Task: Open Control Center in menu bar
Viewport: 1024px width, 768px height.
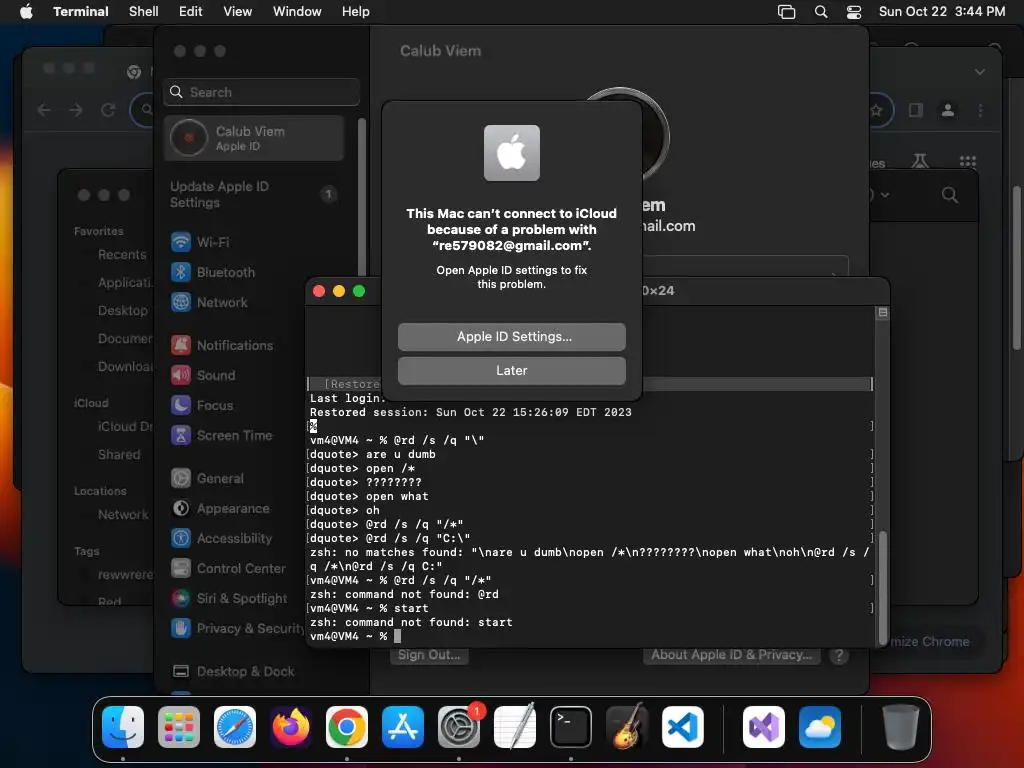Action: 854,11
